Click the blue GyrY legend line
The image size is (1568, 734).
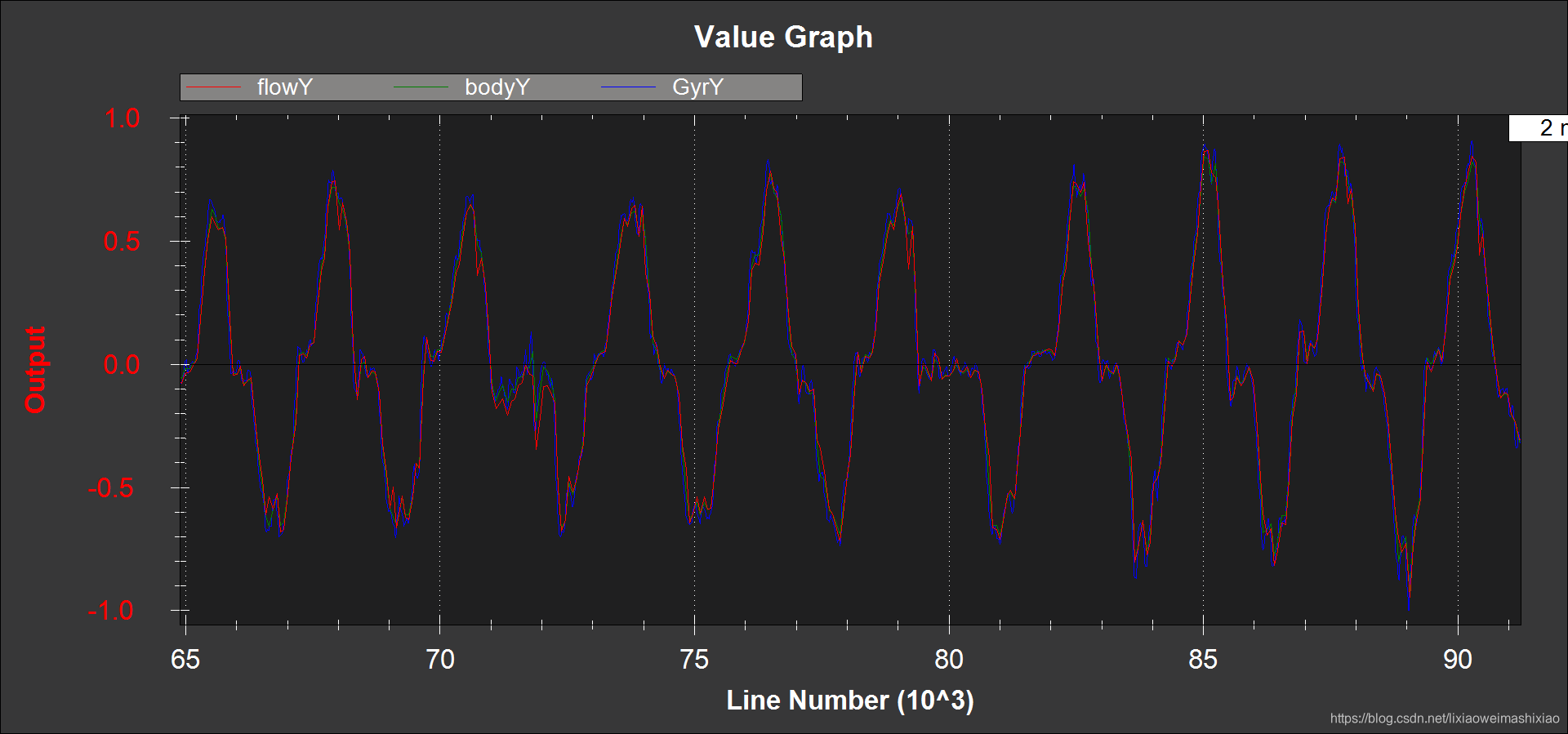pos(629,87)
